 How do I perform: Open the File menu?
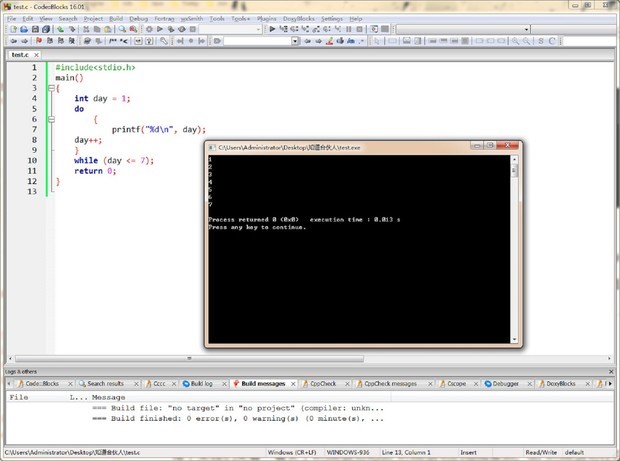click(x=11, y=19)
